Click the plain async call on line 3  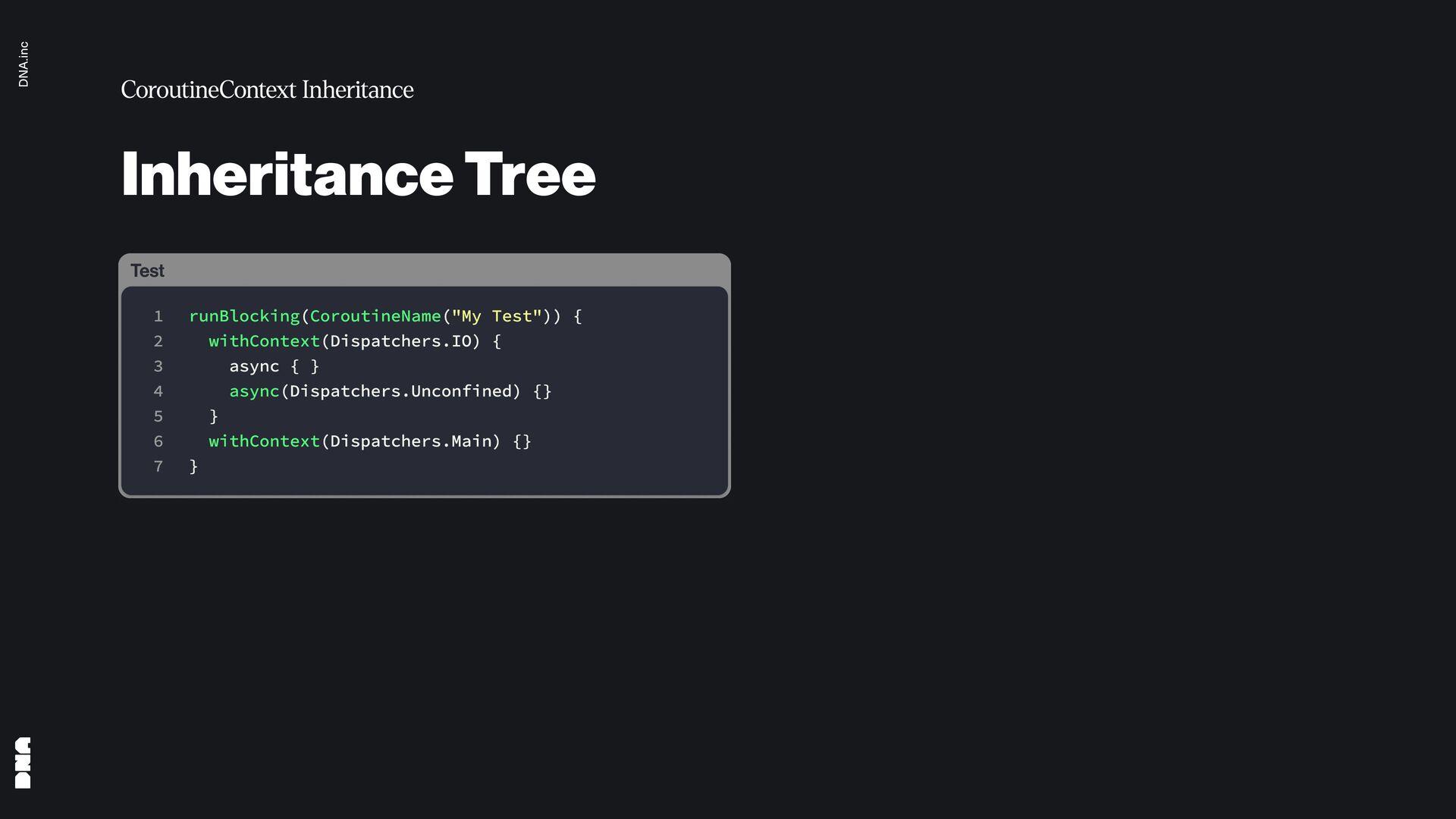tap(254, 366)
